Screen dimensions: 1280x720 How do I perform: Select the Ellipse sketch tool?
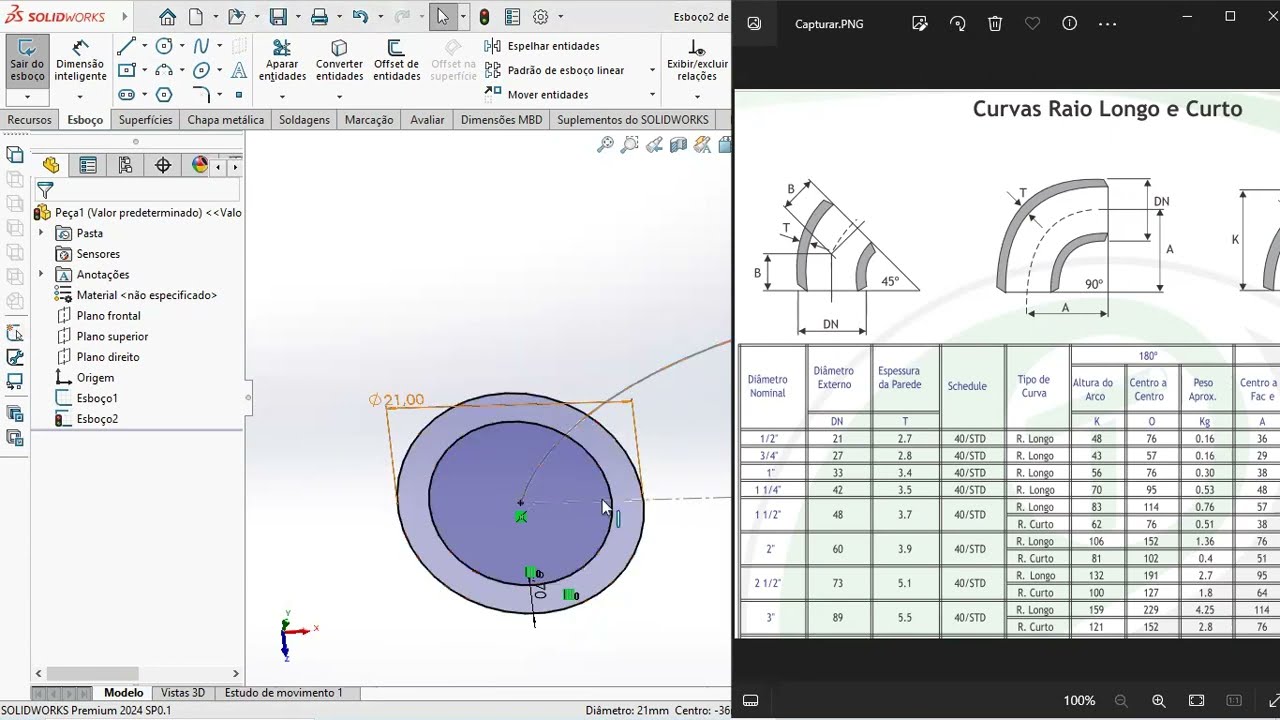click(201, 71)
